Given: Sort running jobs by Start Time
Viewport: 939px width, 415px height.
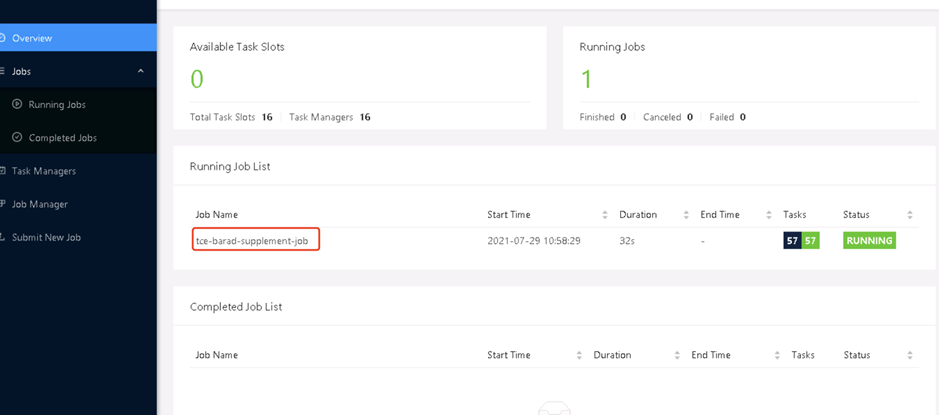Looking at the screenshot, I should [x=605, y=214].
